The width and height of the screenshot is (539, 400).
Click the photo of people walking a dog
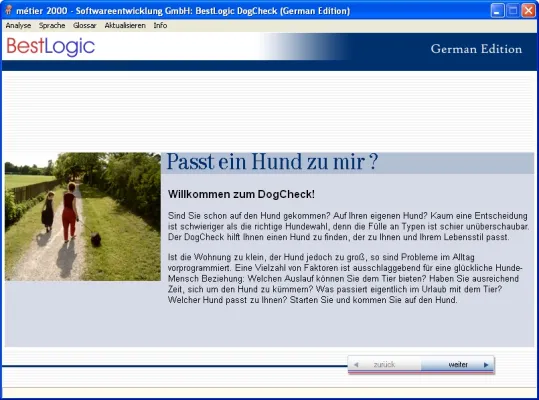(83, 216)
